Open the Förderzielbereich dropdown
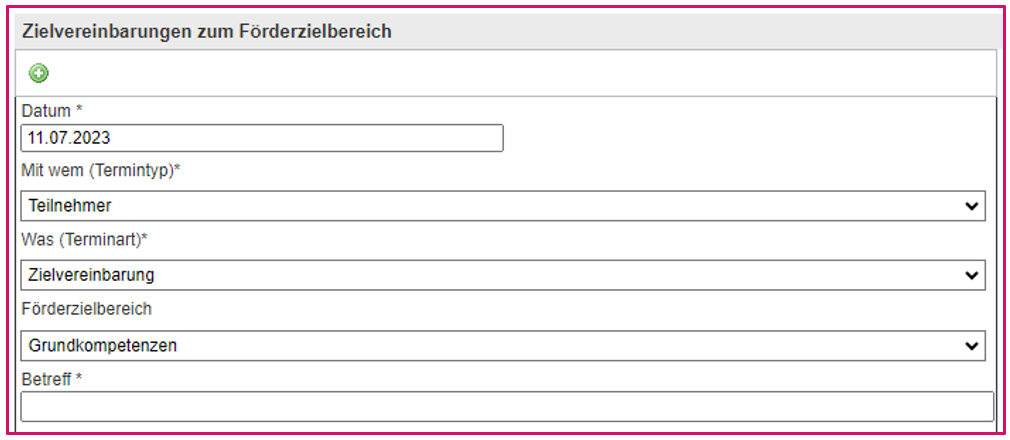 tap(503, 345)
